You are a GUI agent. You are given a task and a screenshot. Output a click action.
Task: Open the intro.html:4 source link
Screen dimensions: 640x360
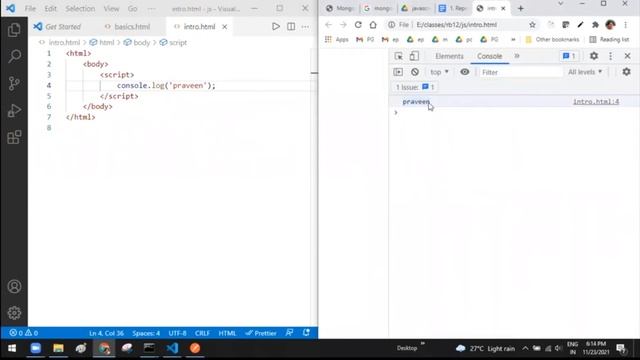pyautogui.click(x=596, y=101)
